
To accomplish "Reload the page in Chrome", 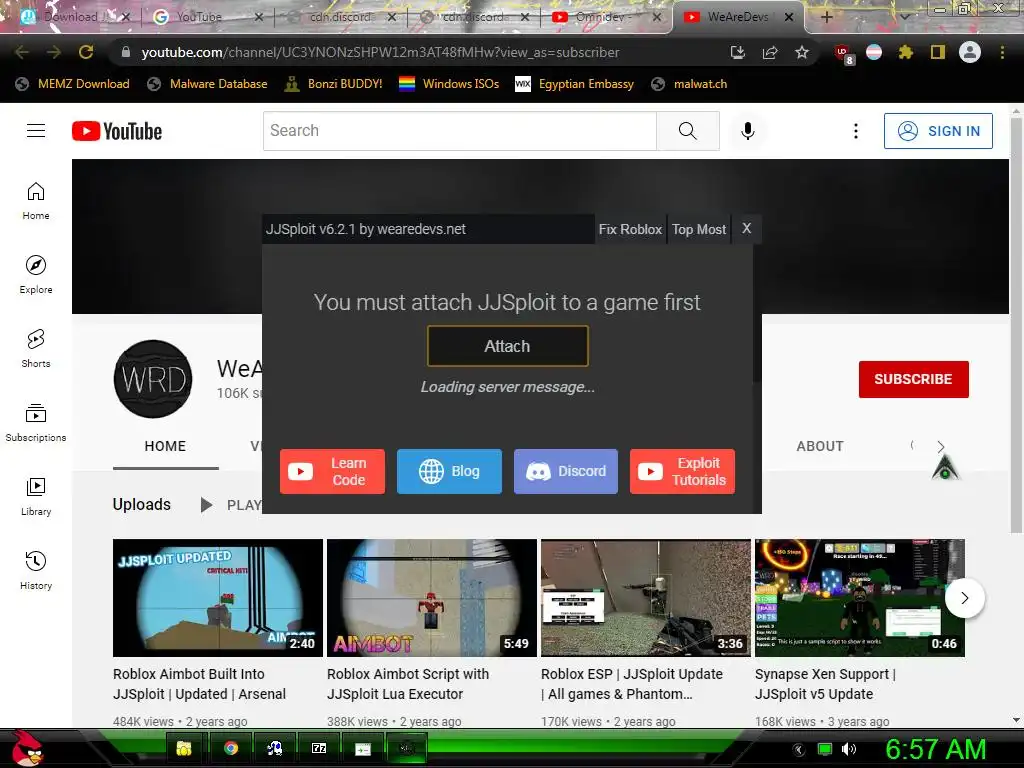I will point(86,52).
